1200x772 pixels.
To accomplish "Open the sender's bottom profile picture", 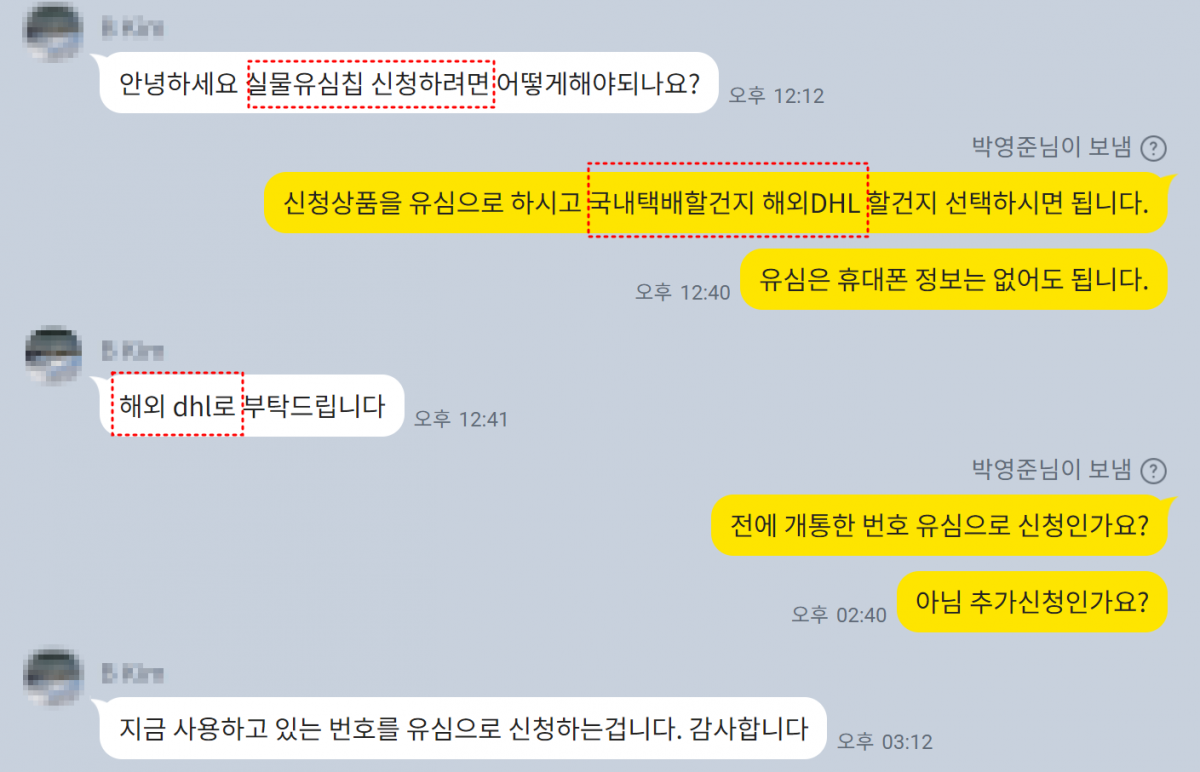I will (53, 677).
